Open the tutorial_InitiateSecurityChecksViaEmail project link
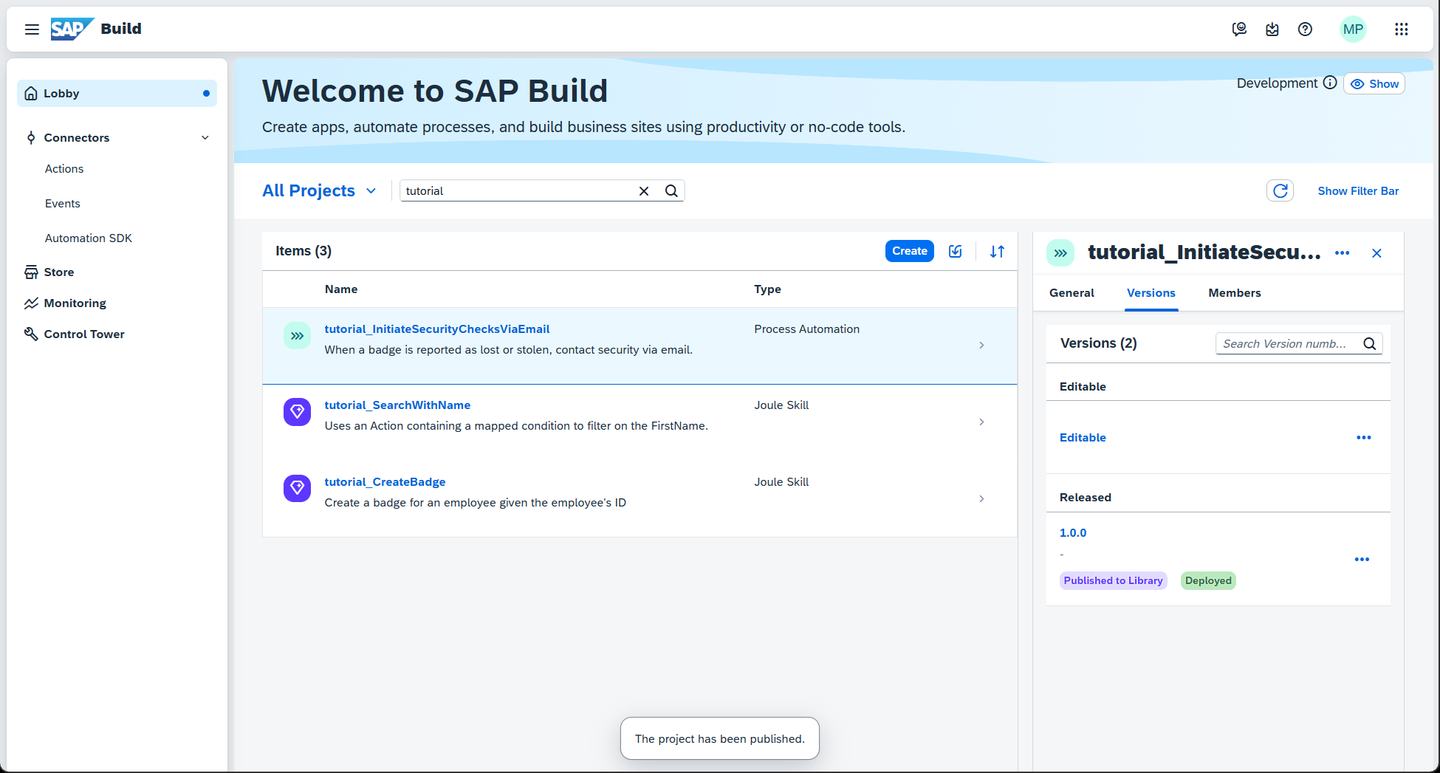Screen dimensions: 1440x773 click(437, 329)
